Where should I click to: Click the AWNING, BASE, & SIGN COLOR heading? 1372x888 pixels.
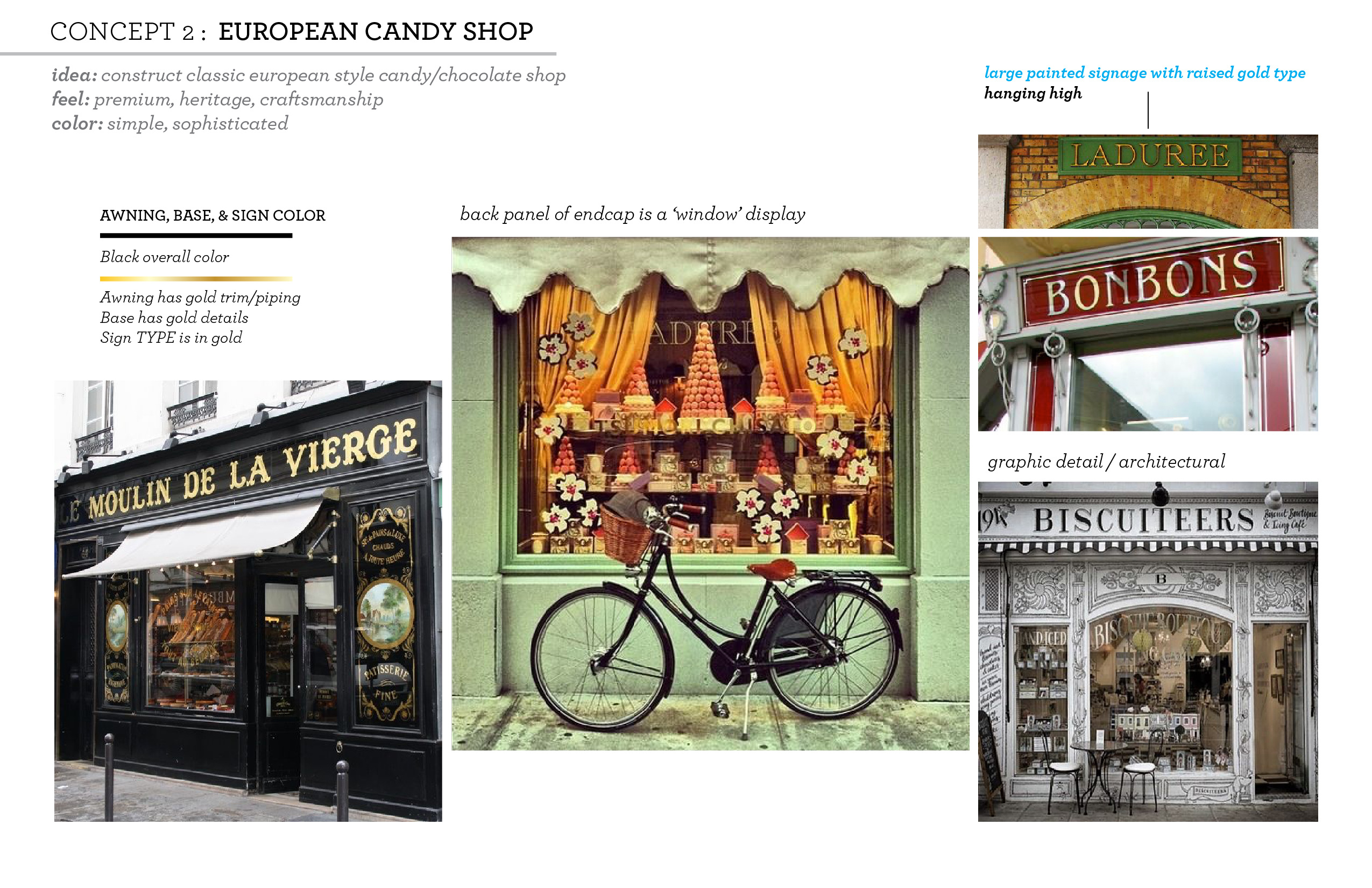[213, 216]
